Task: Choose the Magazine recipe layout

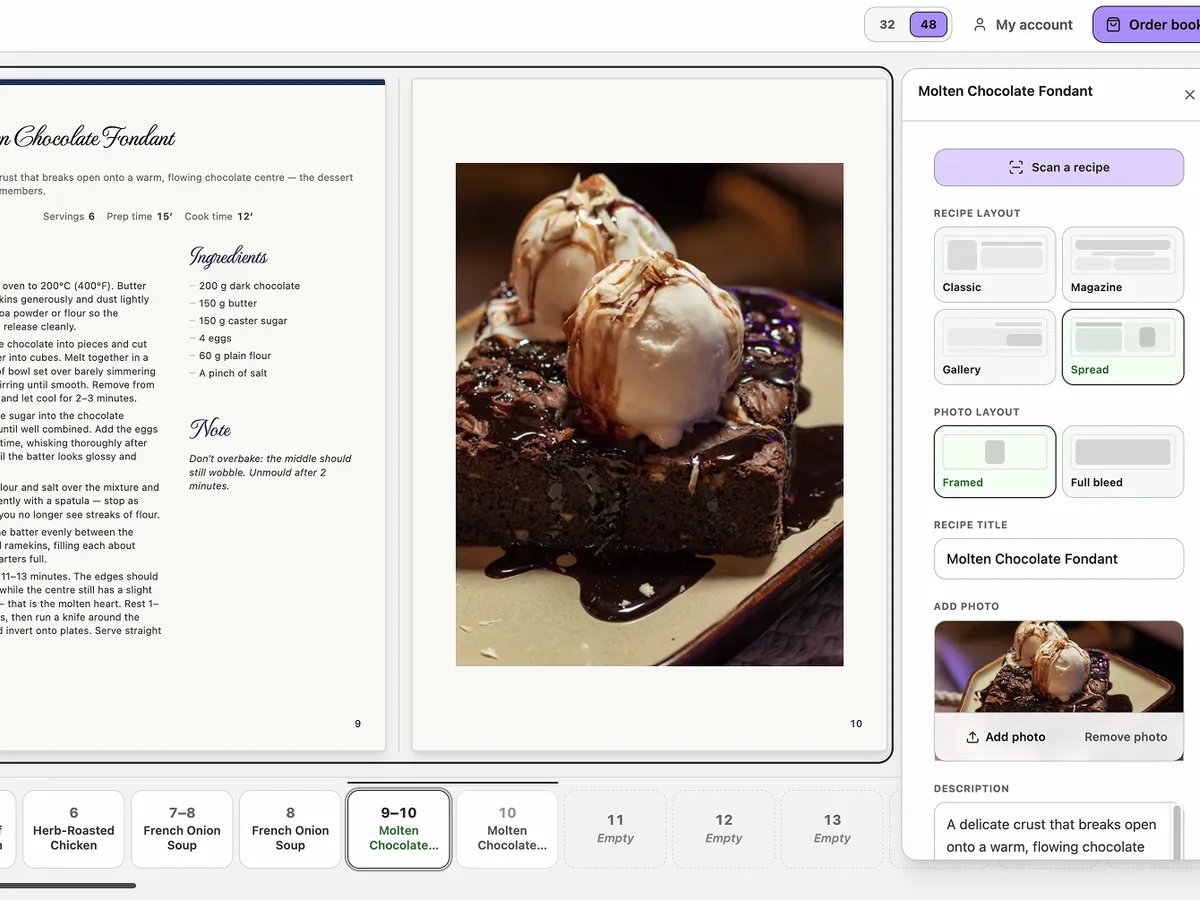Action: tap(1123, 264)
